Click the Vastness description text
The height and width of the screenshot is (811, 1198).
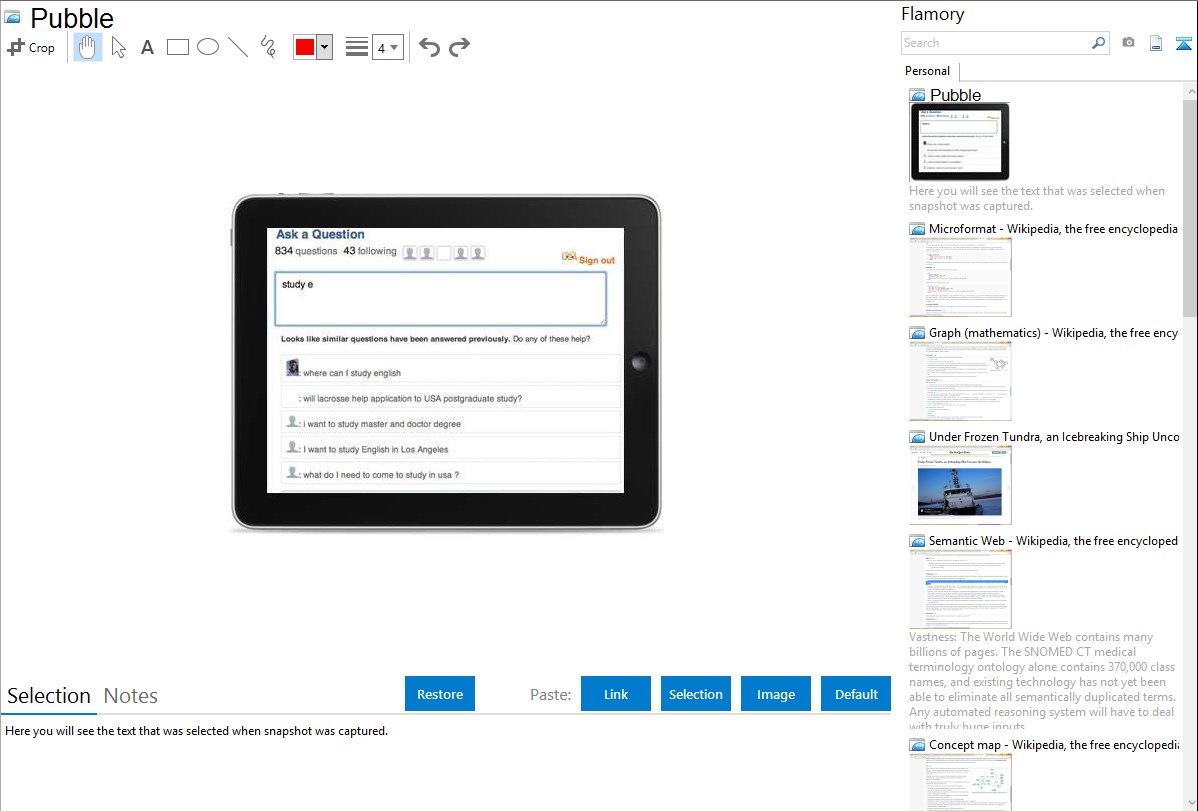[1043, 681]
